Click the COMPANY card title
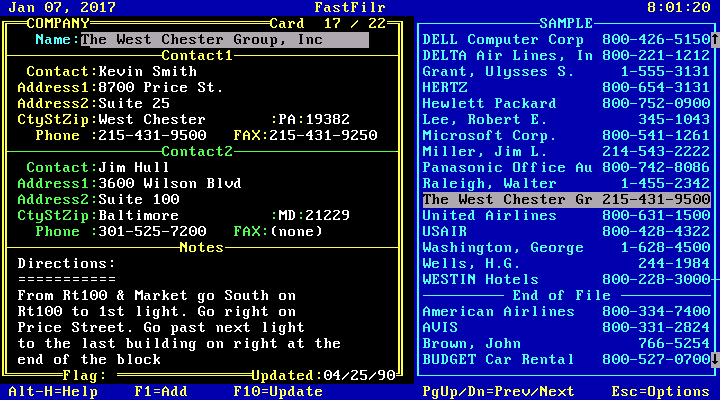This screenshot has height=400, width=720. pos(58,23)
